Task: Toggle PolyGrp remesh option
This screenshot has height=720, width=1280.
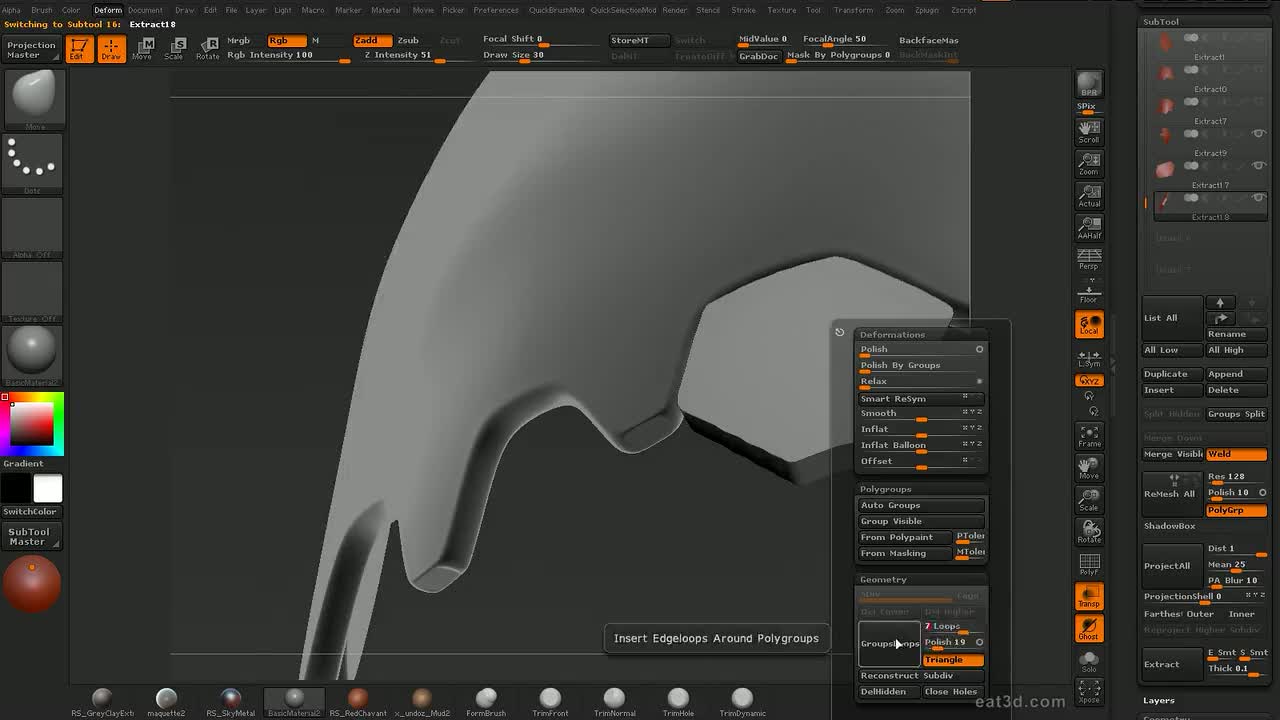Action: (1236, 510)
